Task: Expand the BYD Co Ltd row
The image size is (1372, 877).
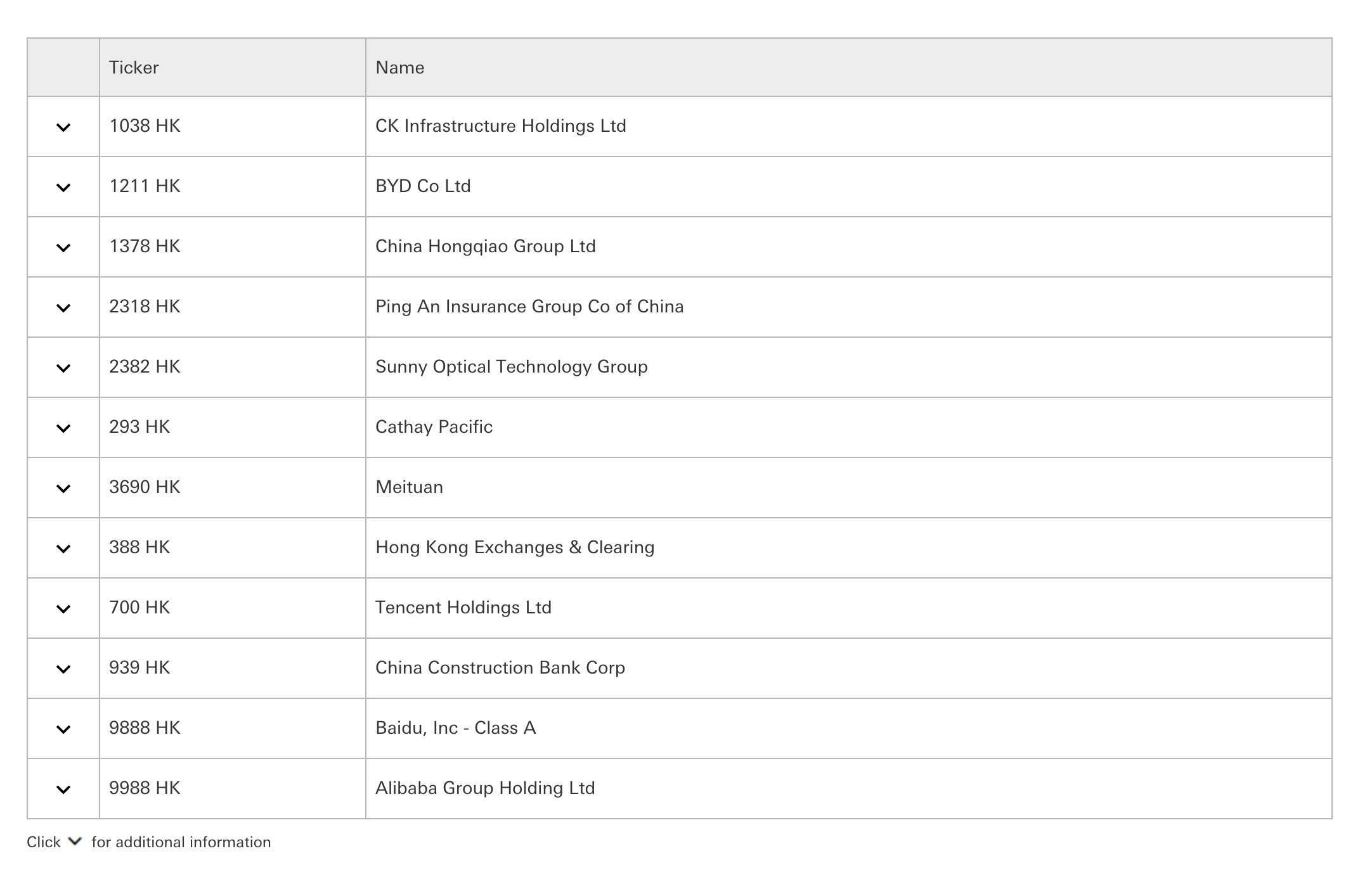Action: tap(63, 188)
